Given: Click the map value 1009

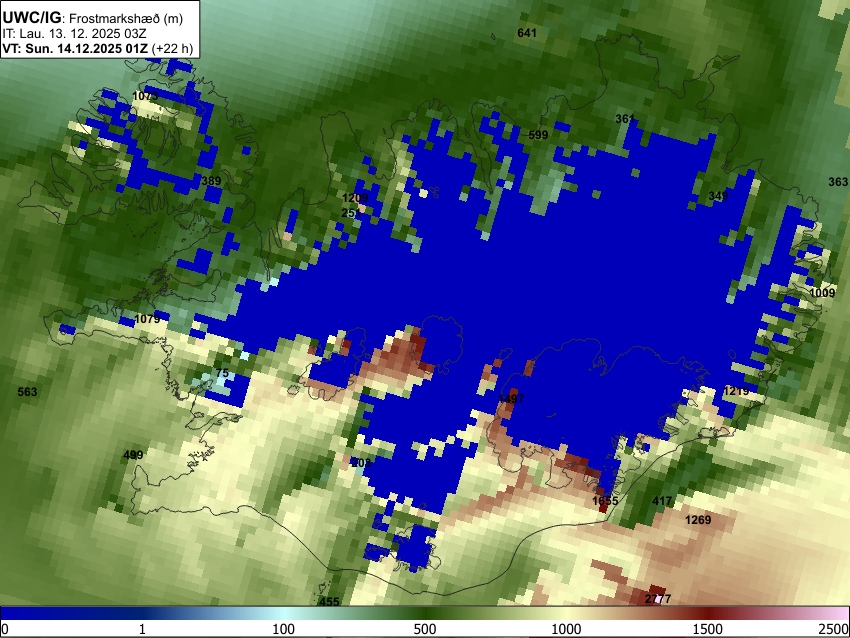Looking at the screenshot, I should [822, 293].
